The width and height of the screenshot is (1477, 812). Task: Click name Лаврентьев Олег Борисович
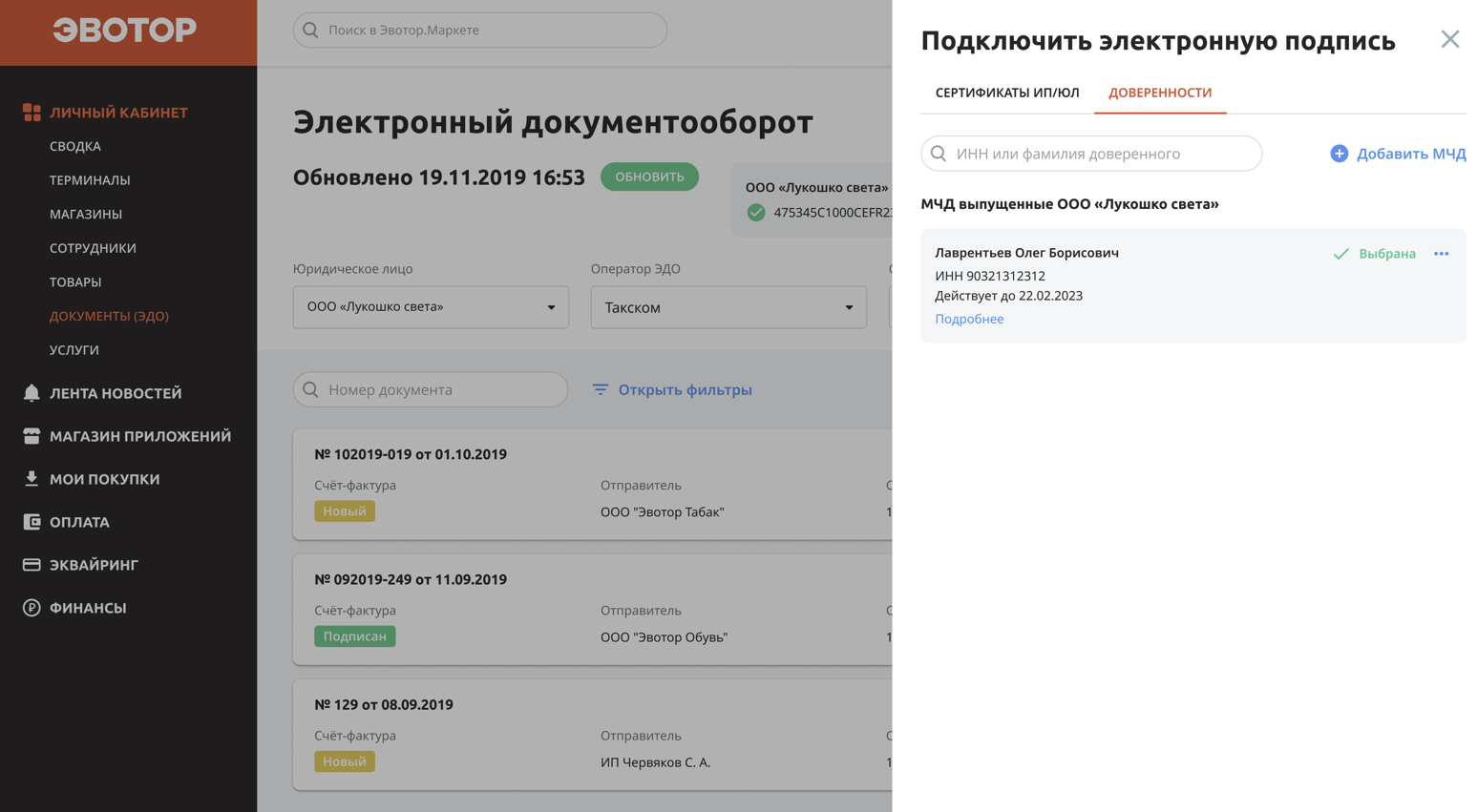pos(1026,253)
